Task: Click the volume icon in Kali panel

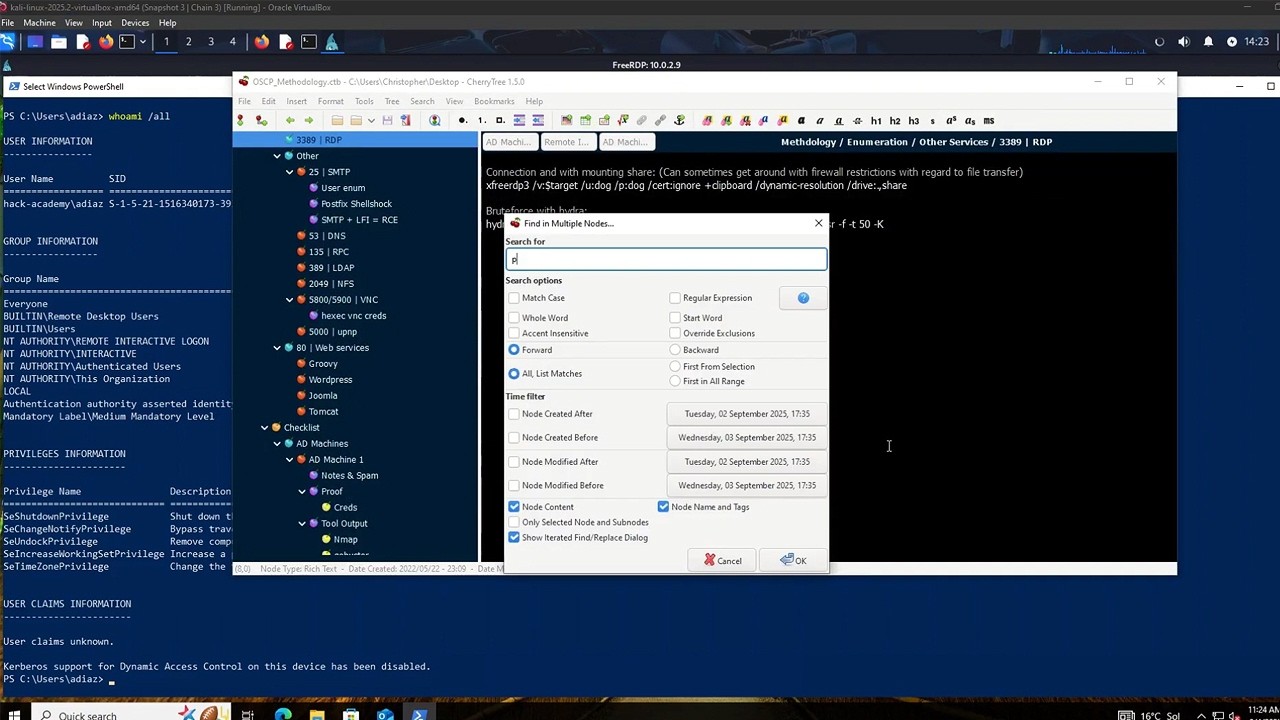Action: (1184, 42)
